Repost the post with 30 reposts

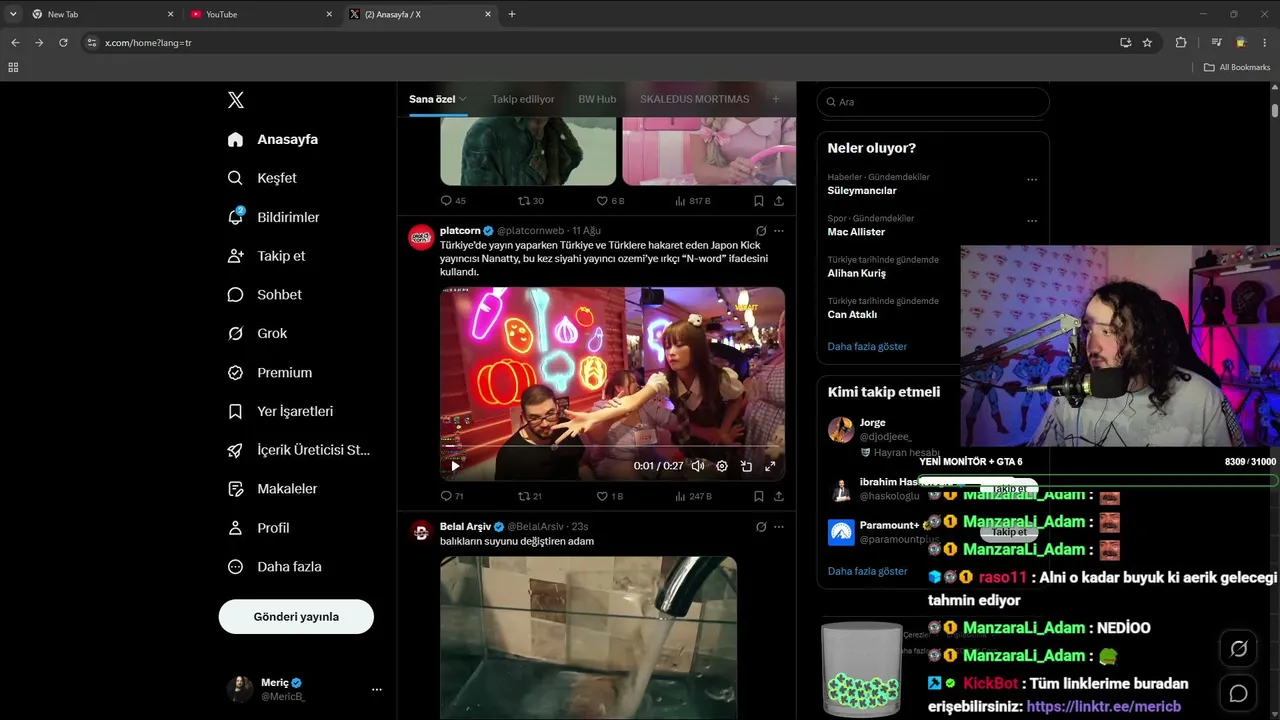(x=530, y=201)
